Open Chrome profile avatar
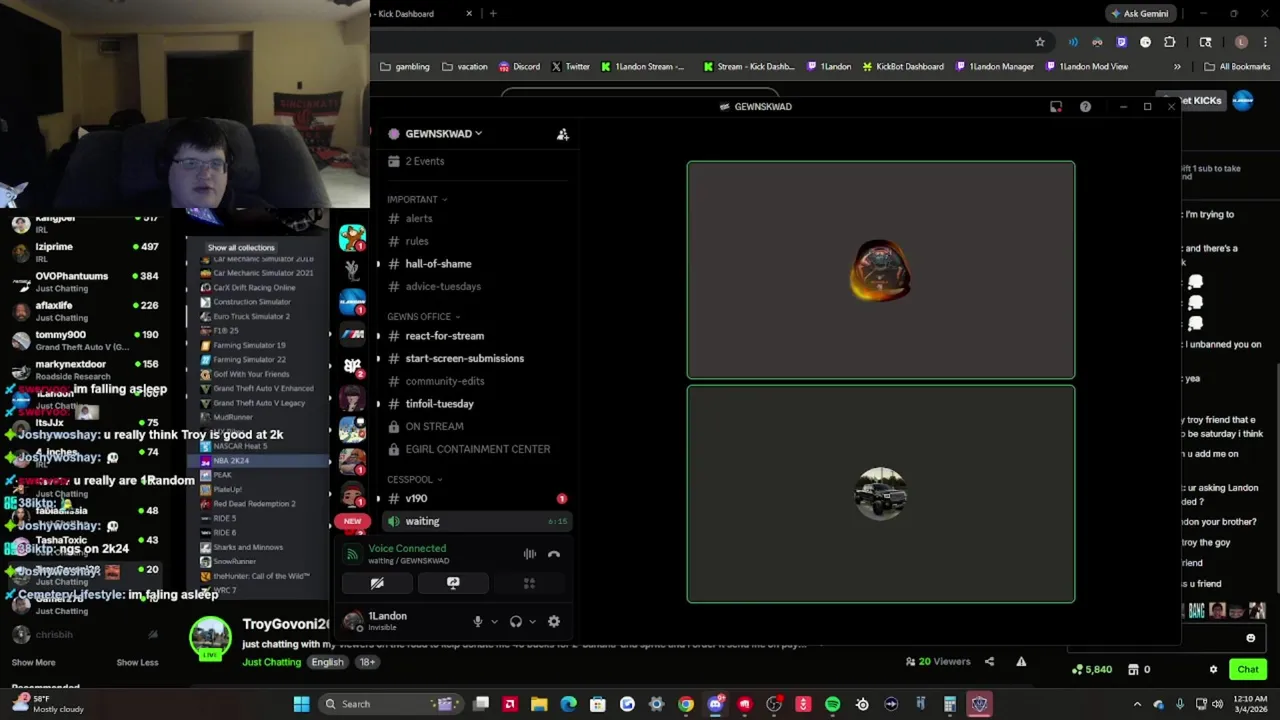The width and height of the screenshot is (1280, 720). coord(1241,42)
